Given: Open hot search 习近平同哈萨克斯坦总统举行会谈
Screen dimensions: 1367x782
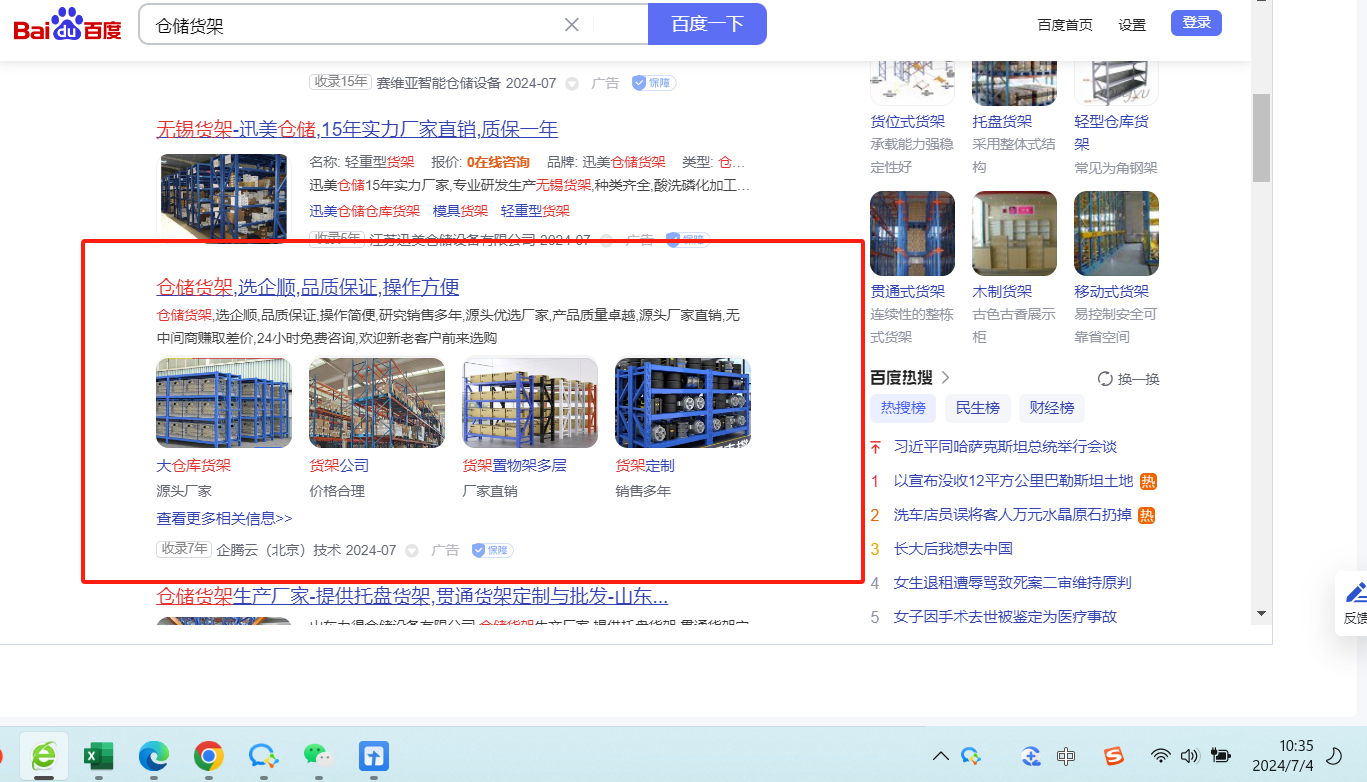Looking at the screenshot, I should pyautogui.click(x=1005, y=447).
